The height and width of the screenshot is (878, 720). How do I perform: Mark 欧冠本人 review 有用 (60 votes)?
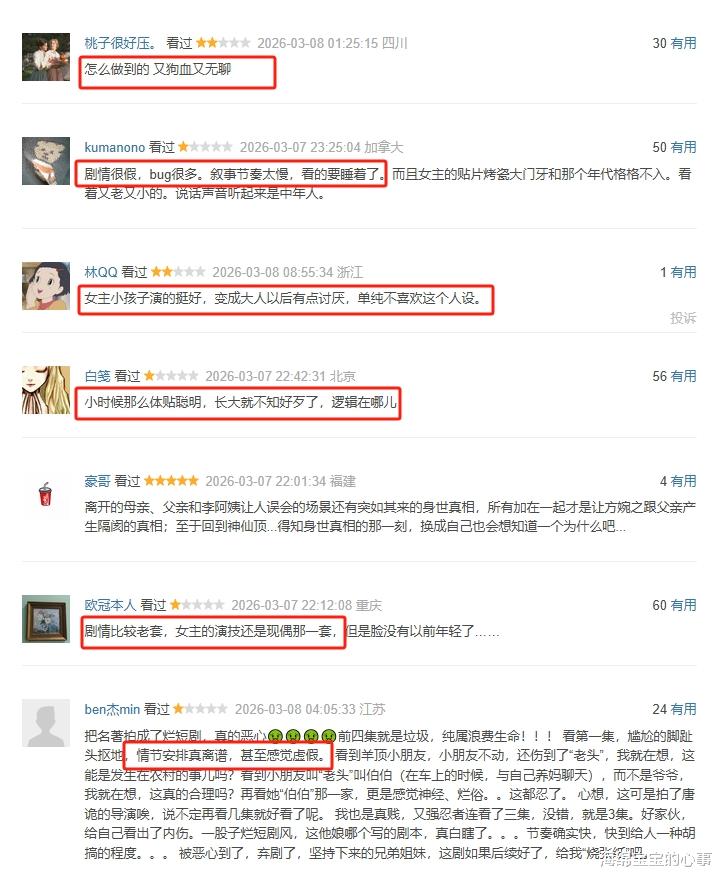tap(683, 605)
